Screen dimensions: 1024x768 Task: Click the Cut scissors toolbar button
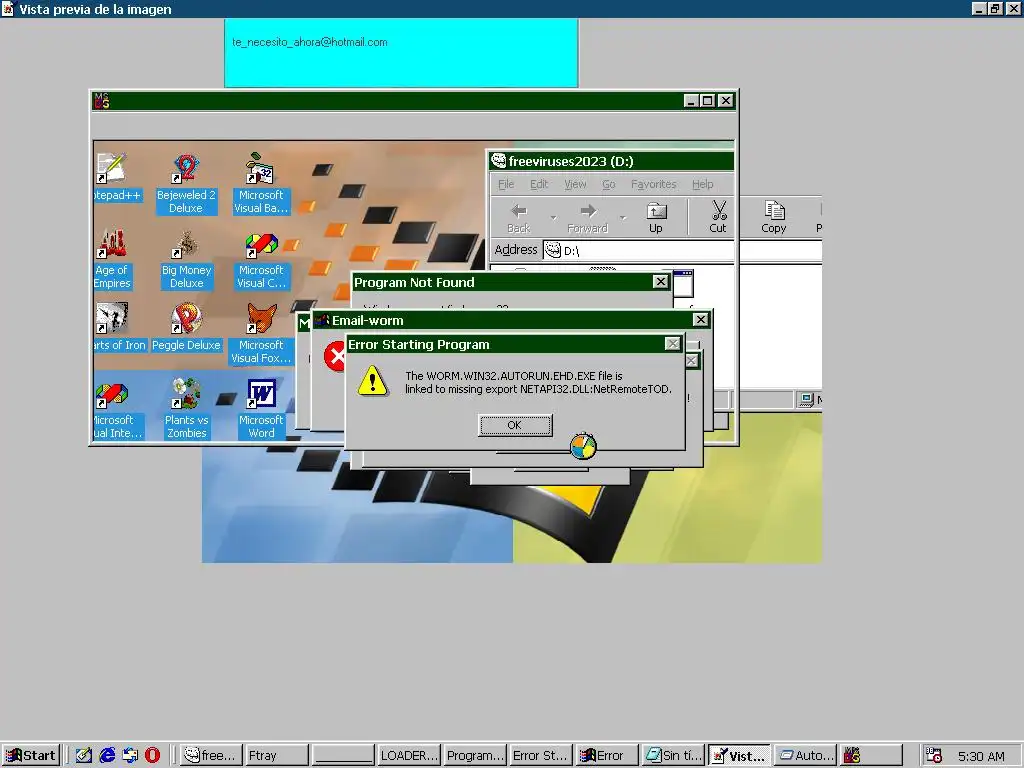click(718, 217)
